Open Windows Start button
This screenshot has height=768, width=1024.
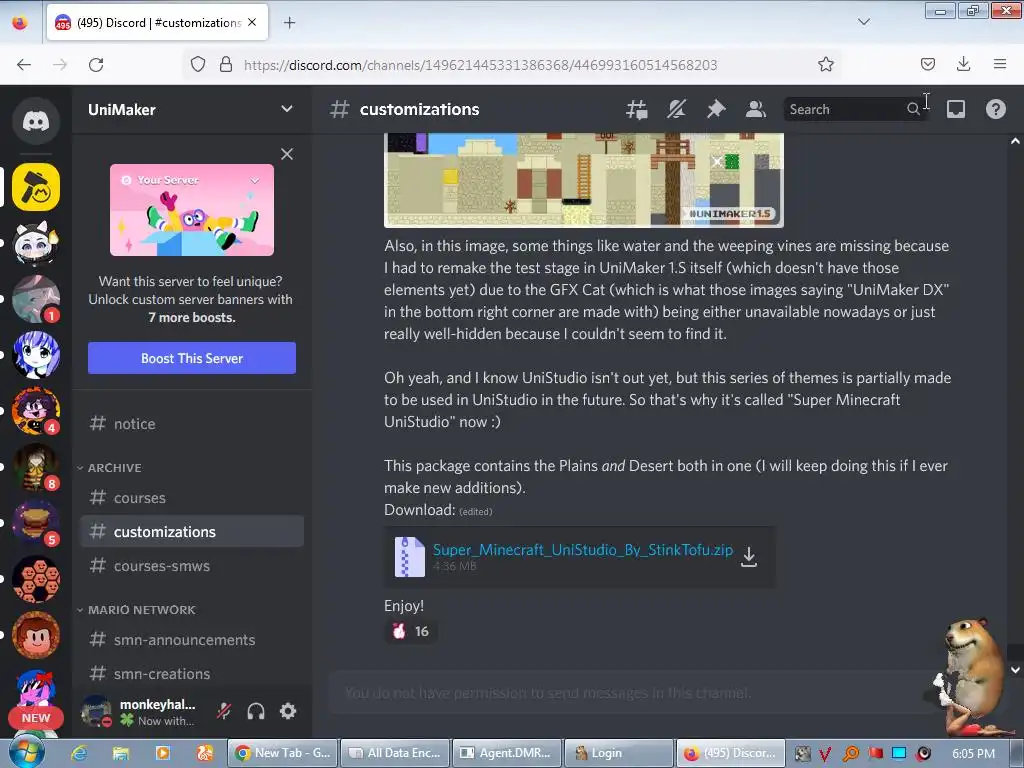pyautogui.click(x=25, y=752)
